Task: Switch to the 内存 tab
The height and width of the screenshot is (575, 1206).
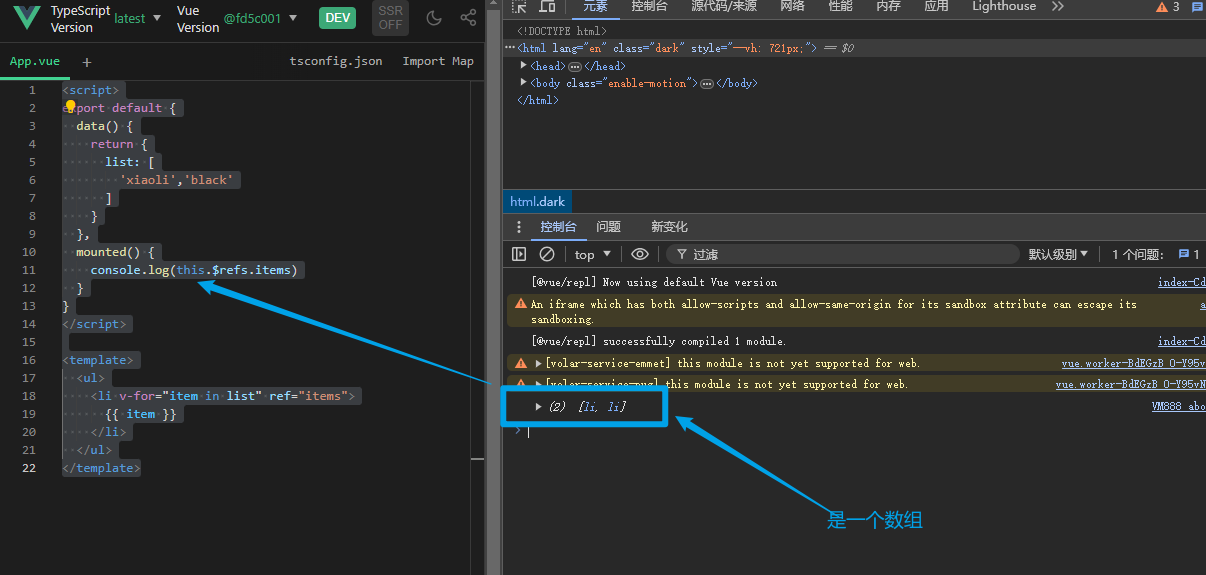Action: click(888, 6)
